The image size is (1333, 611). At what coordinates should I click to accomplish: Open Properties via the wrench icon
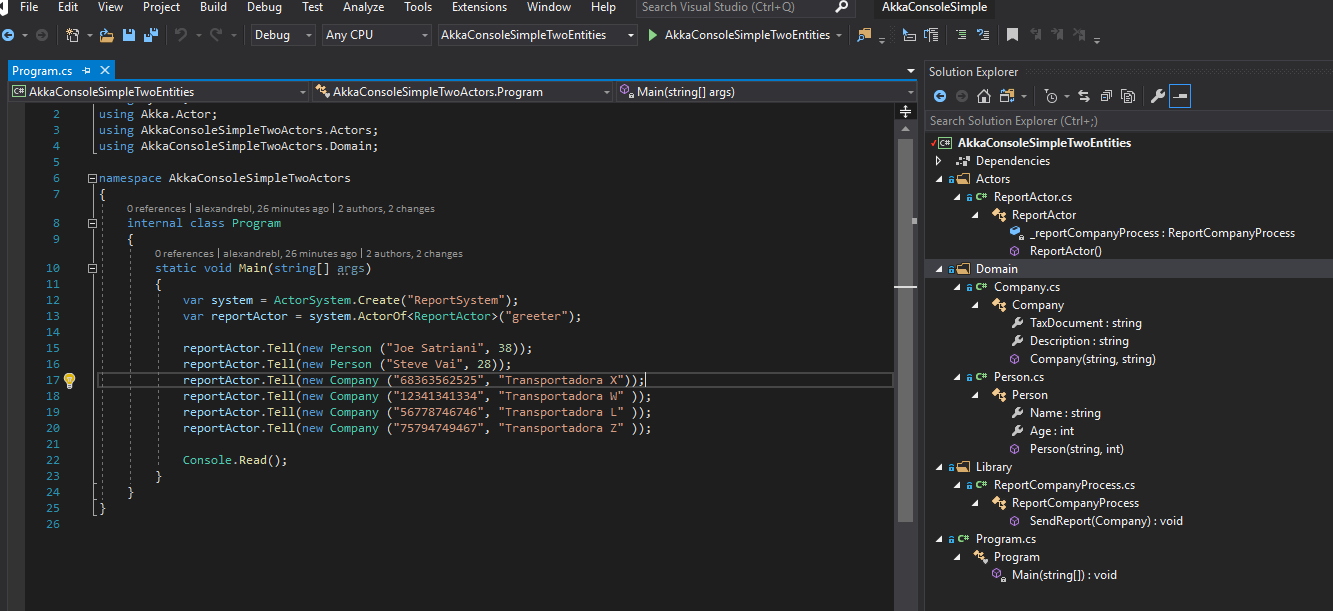pyautogui.click(x=1157, y=96)
